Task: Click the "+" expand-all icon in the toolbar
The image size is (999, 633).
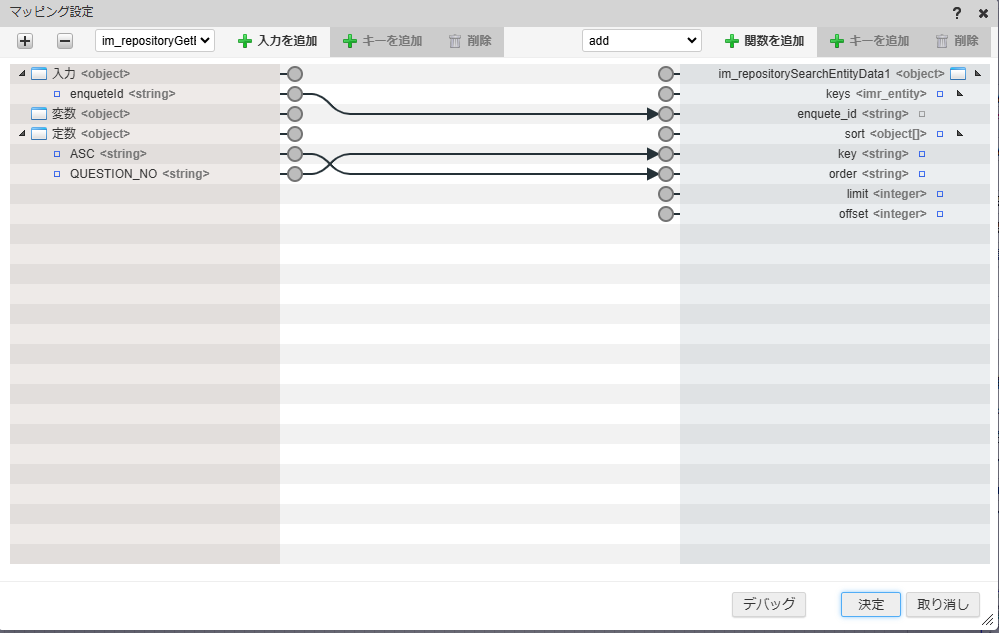Action: pyautogui.click(x=24, y=41)
